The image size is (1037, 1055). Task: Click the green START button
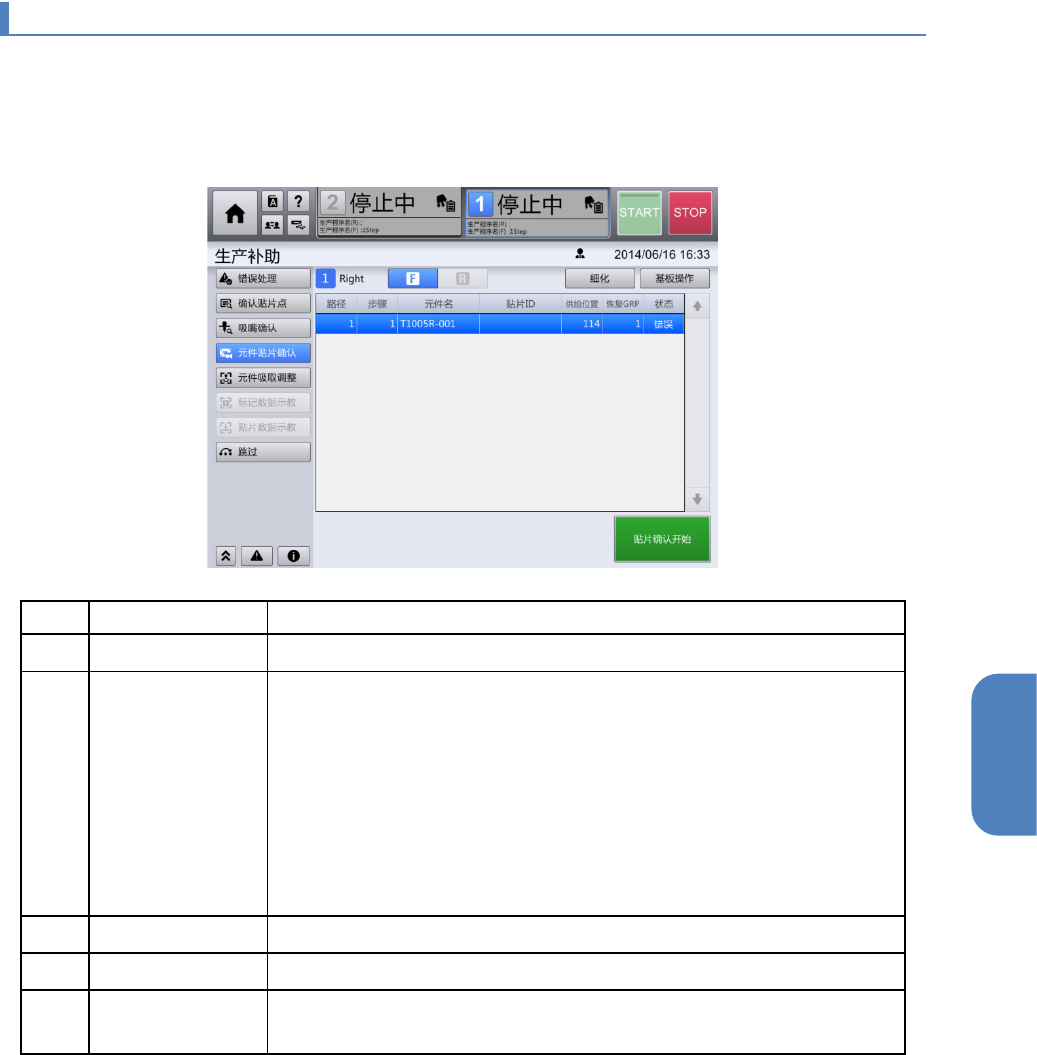tap(639, 213)
